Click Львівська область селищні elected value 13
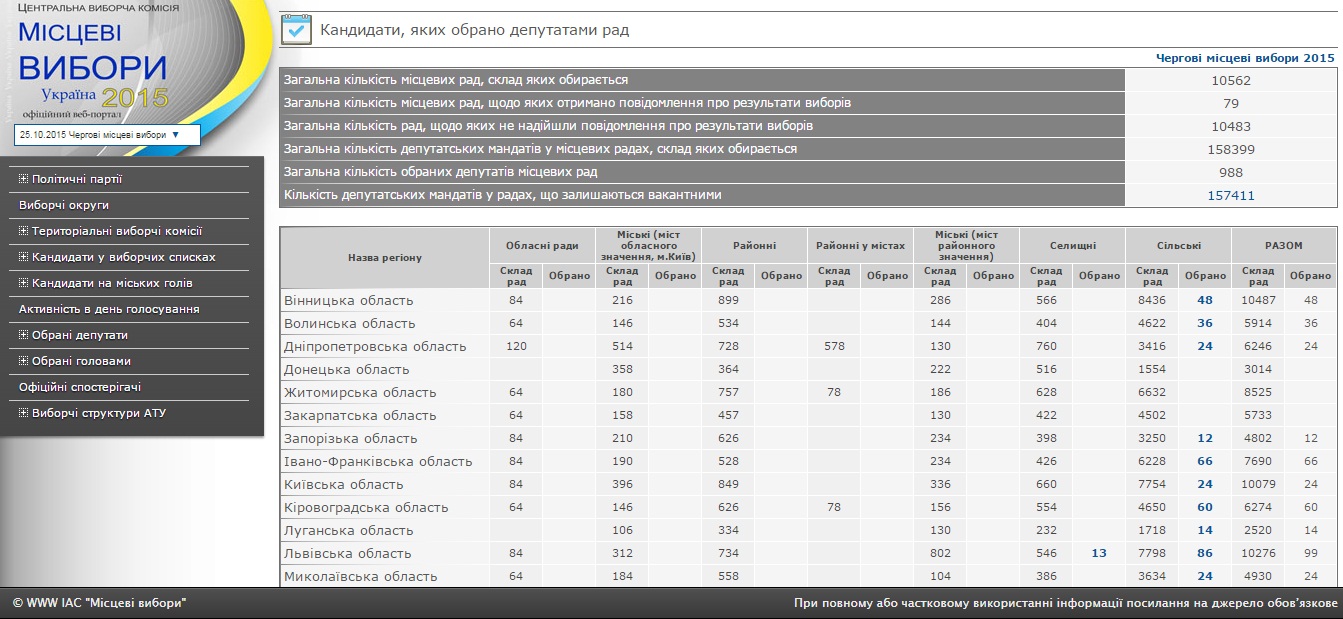Image resolution: width=1343 pixels, height=619 pixels. (1099, 554)
